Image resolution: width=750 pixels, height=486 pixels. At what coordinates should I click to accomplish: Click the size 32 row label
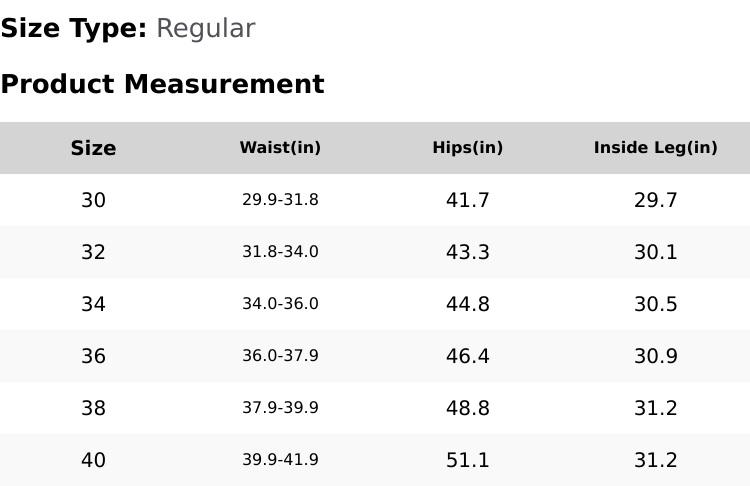point(93,252)
